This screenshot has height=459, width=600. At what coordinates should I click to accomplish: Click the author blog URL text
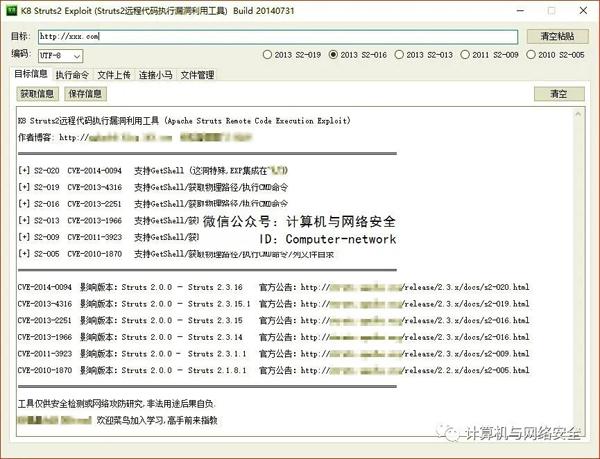point(116,137)
